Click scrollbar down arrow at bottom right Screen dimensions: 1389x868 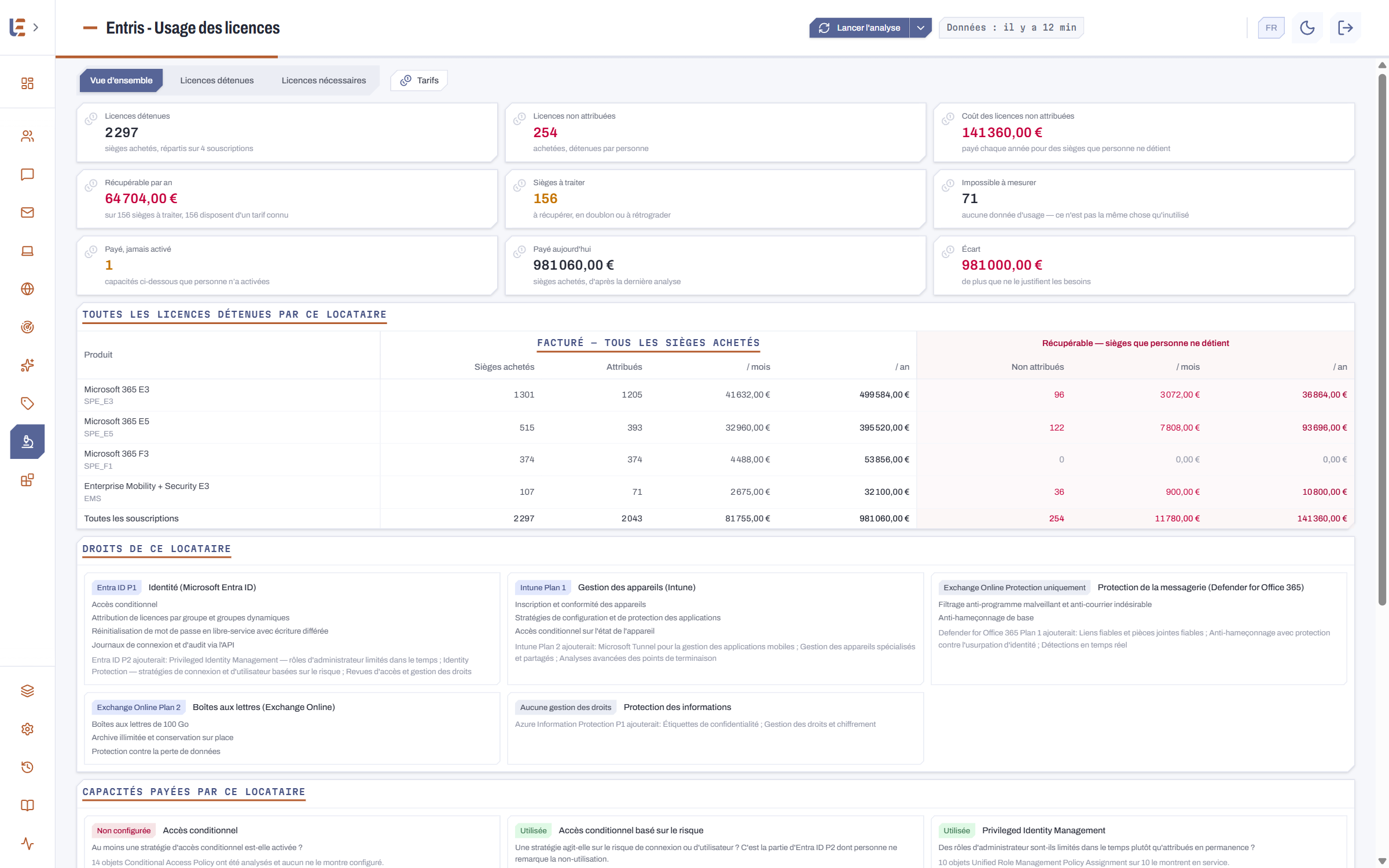click(1382, 860)
